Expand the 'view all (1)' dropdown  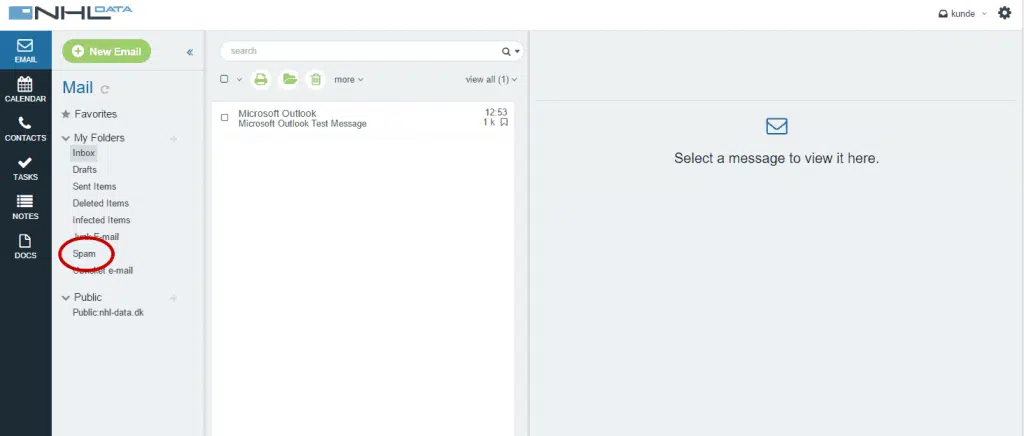(x=491, y=80)
